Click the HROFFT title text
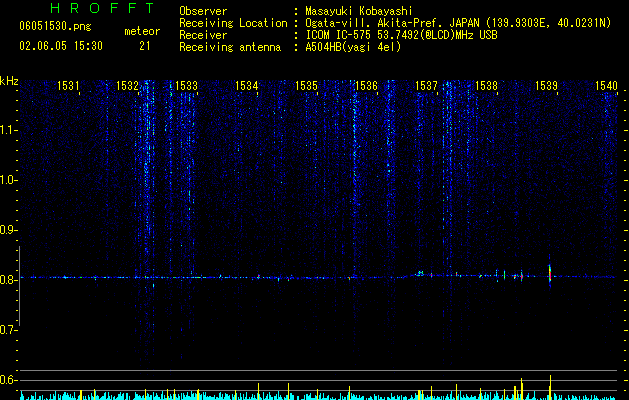Screen dimensions: 629x400 coord(103,8)
